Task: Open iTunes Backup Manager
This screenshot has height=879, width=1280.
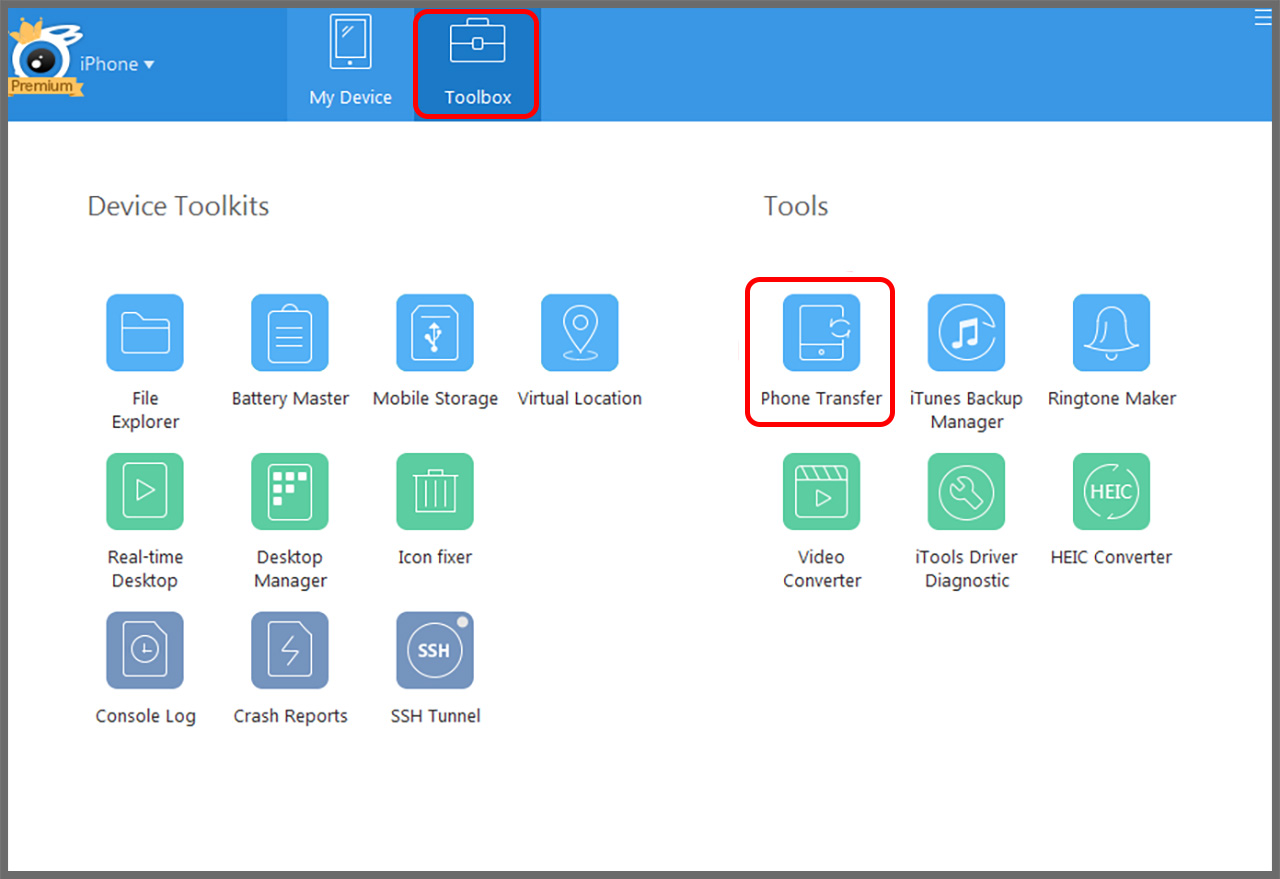Action: [966, 333]
